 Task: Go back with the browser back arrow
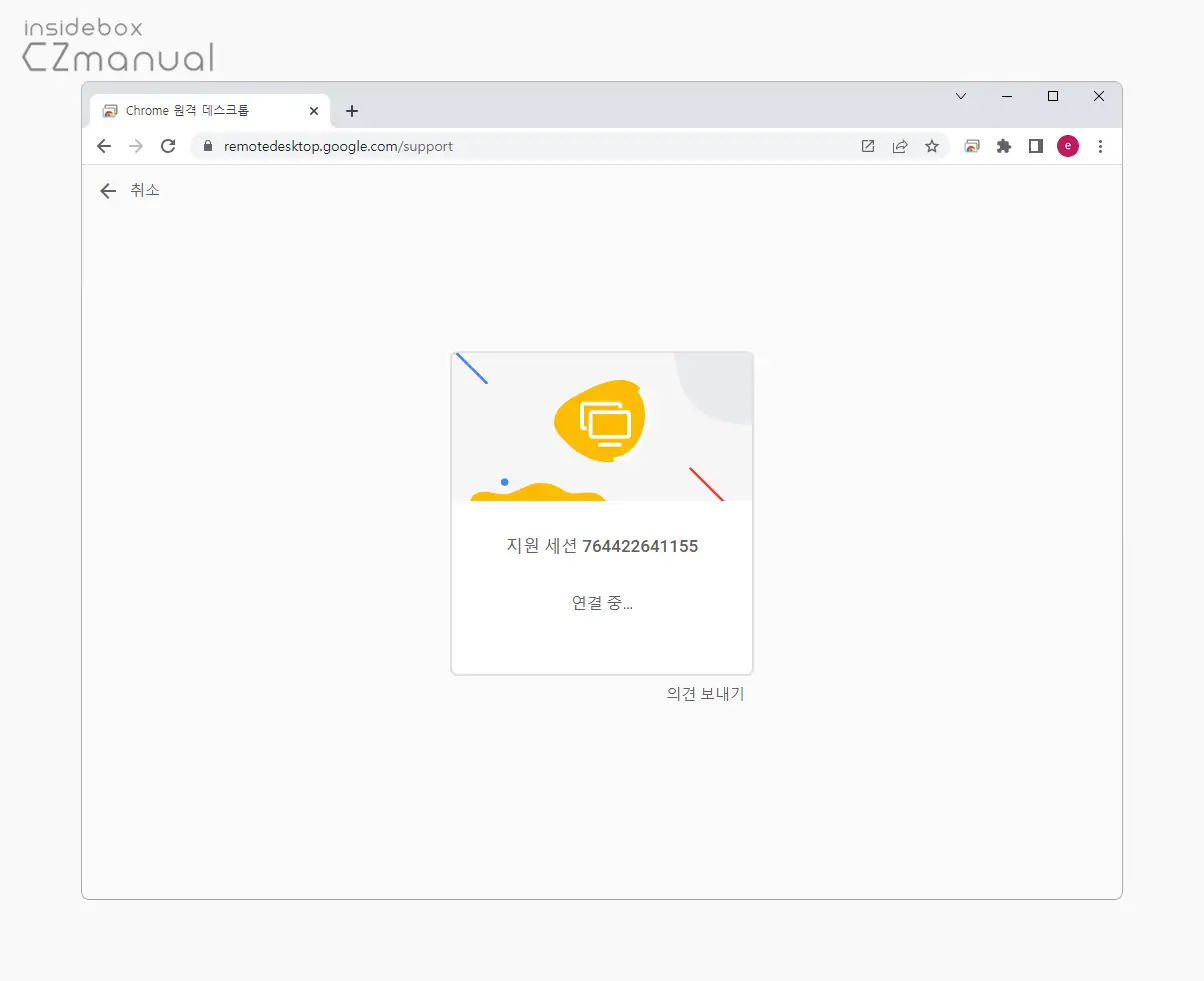[x=104, y=146]
